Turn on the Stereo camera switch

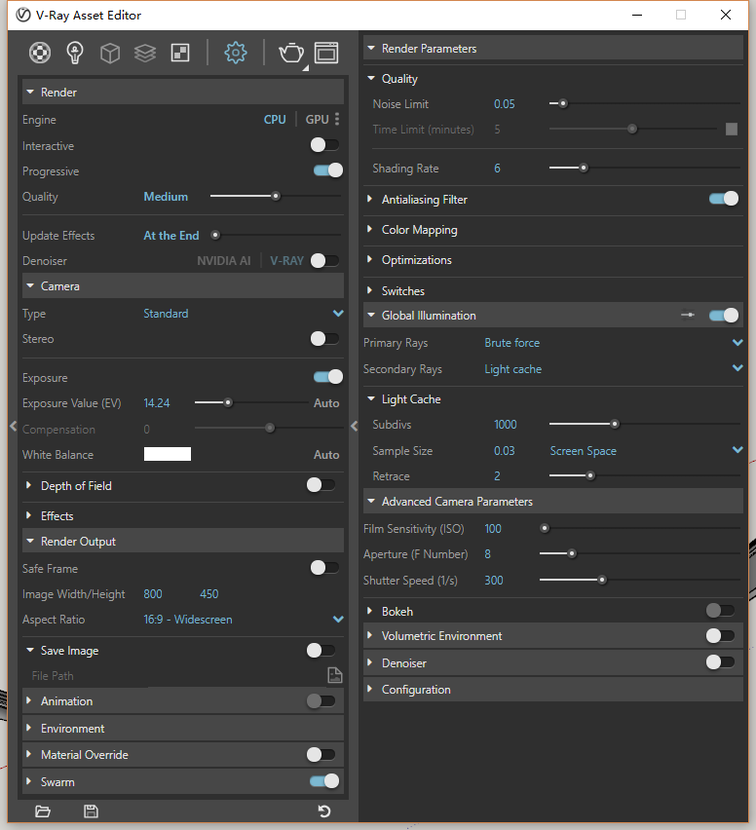coord(325,338)
